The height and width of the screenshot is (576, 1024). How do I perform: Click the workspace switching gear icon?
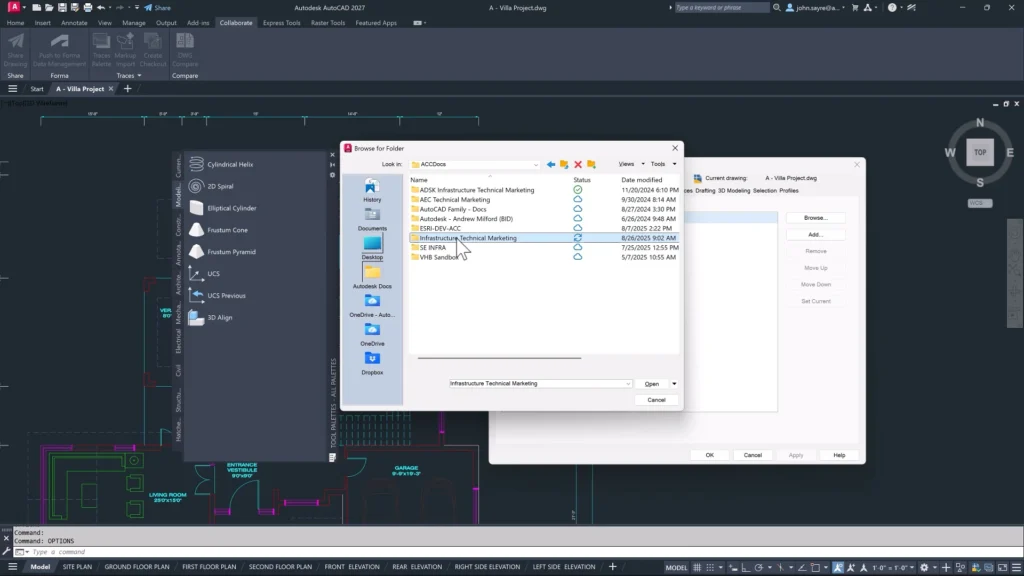pyautogui.click(x=924, y=568)
